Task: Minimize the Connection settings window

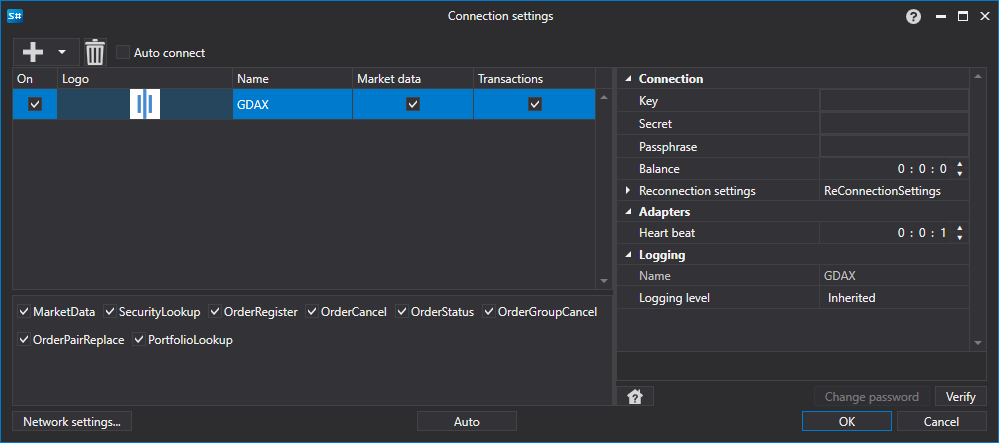Action: (x=941, y=17)
